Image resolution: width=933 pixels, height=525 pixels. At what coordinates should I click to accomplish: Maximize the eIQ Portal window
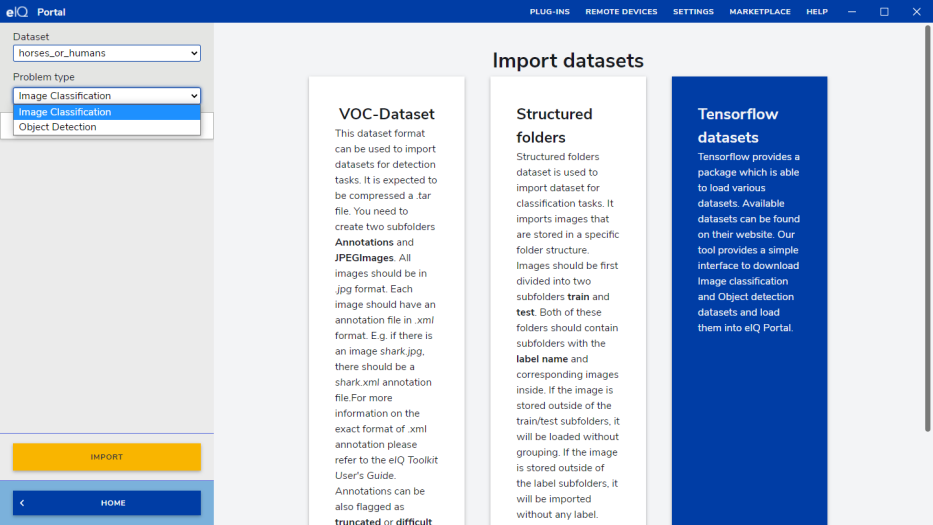click(x=884, y=12)
